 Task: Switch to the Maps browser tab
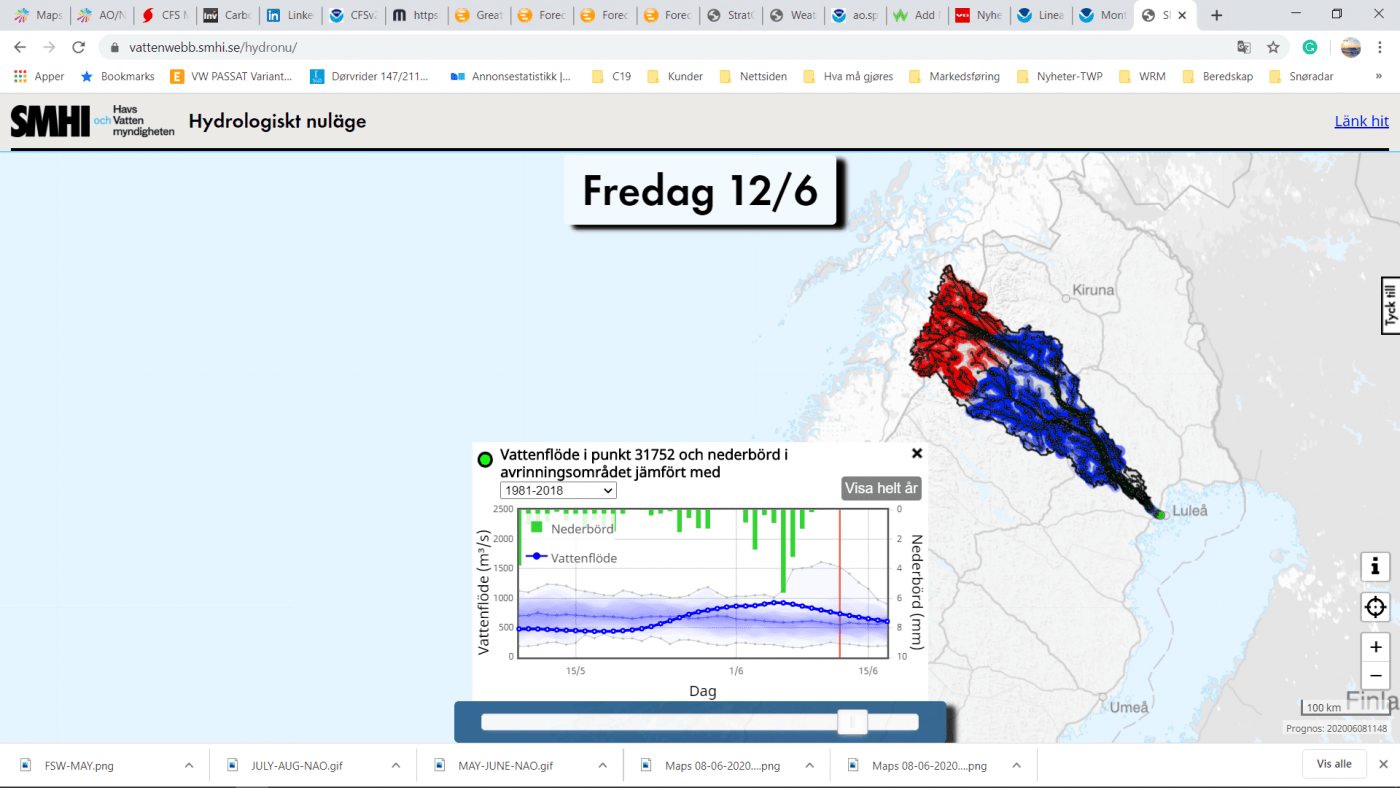tap(36, 15)
